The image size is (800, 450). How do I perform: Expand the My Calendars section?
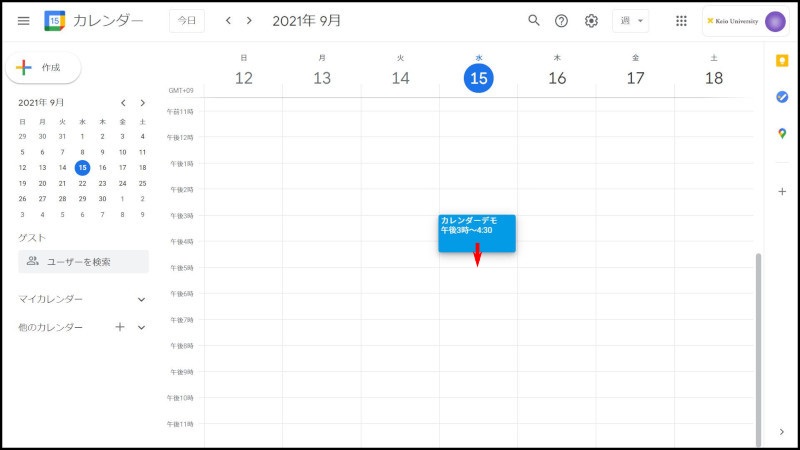141,299
